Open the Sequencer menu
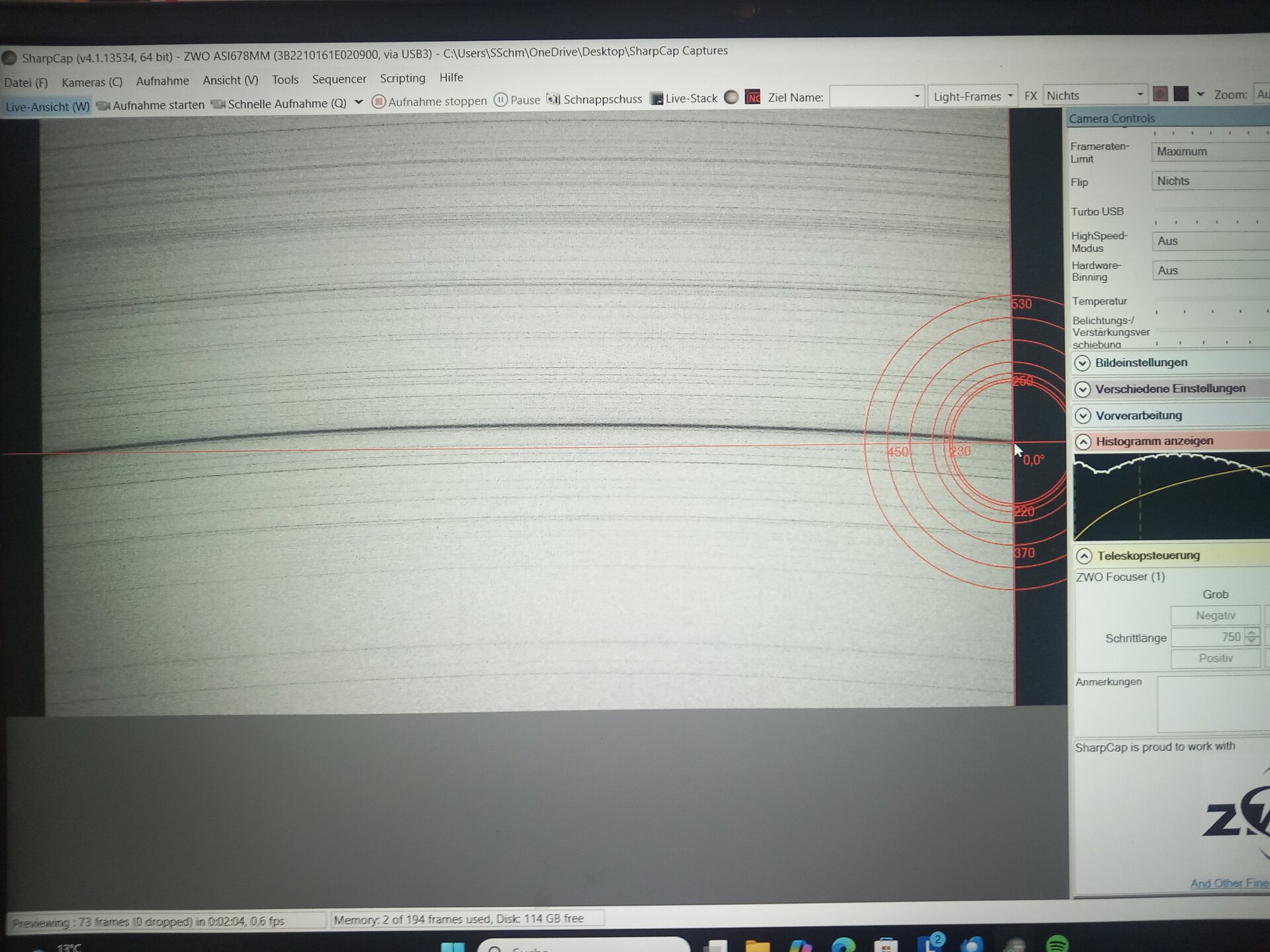1270x952 pixels. pyautogui.click(x=339, y=79)
